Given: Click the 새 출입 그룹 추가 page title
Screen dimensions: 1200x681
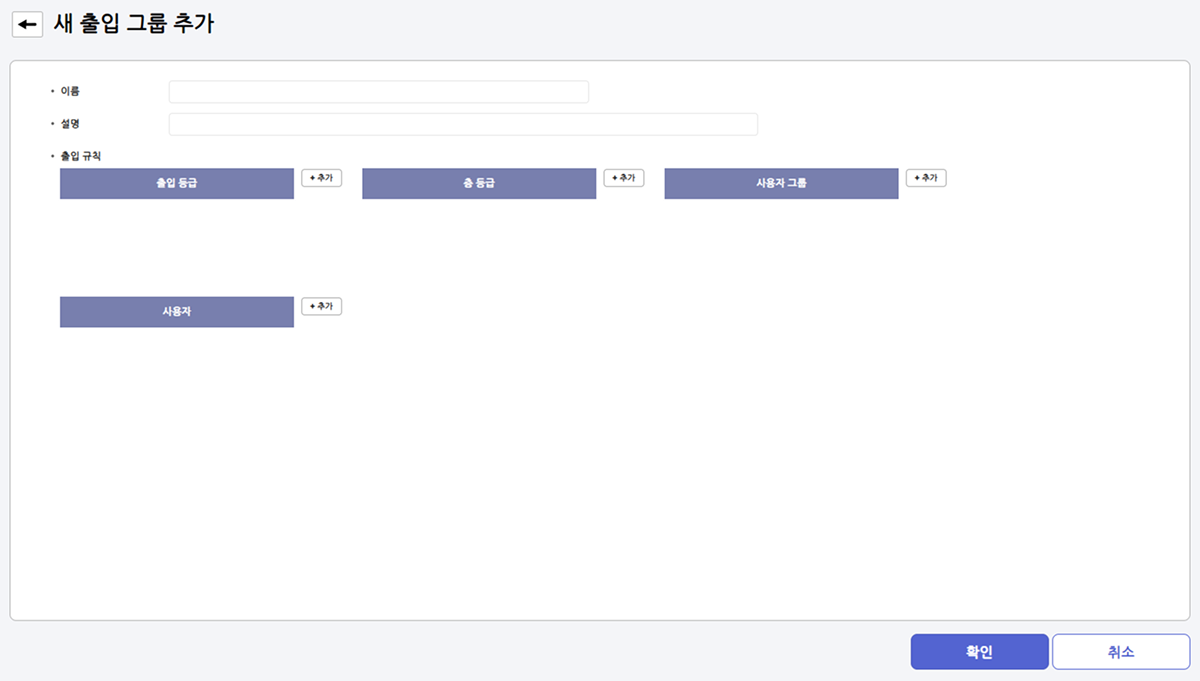Looking at the screenshot, I should pos(133,25).
